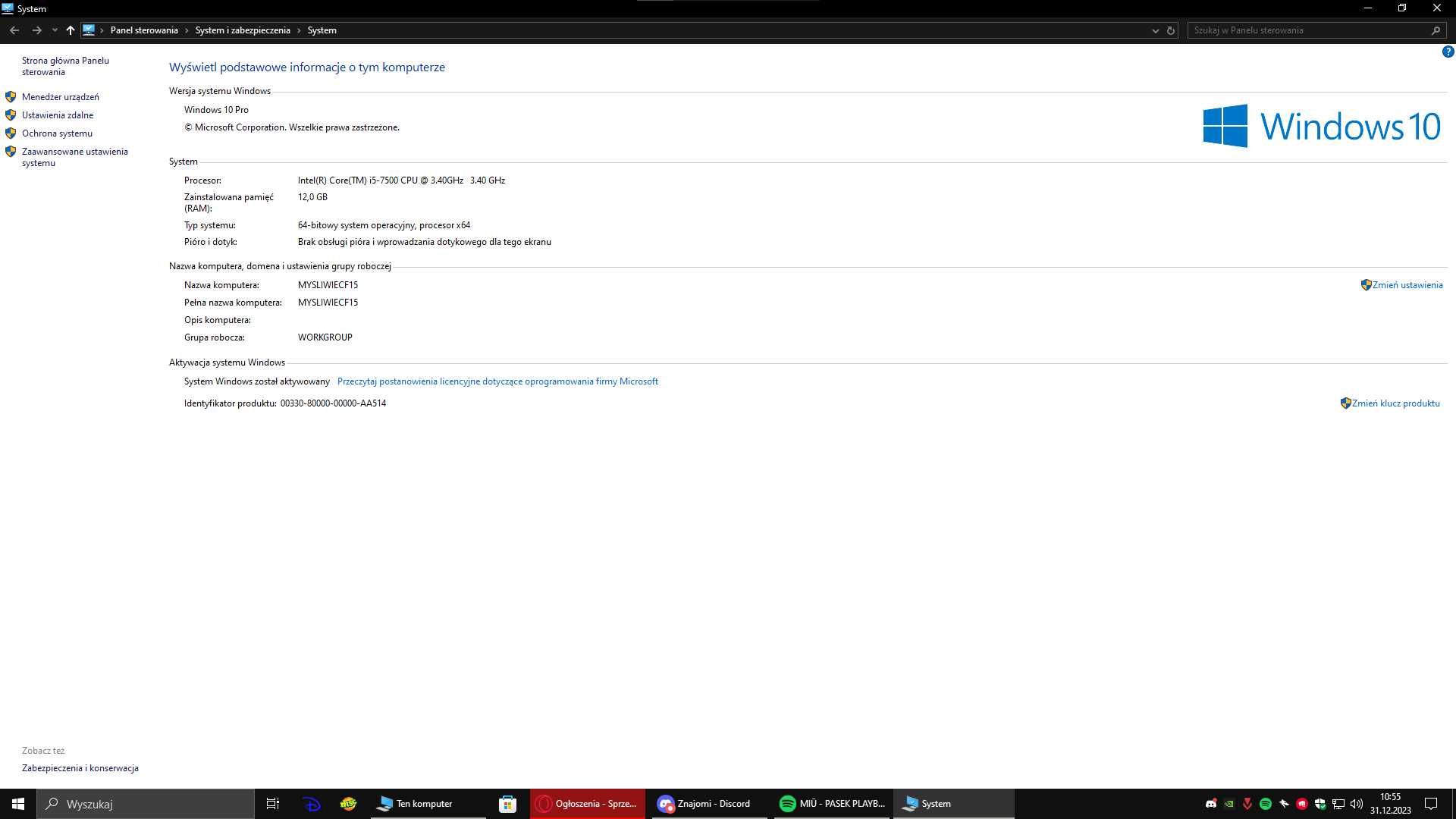Click Panel sterowania breadcrumb

click(x=144, y=30)
